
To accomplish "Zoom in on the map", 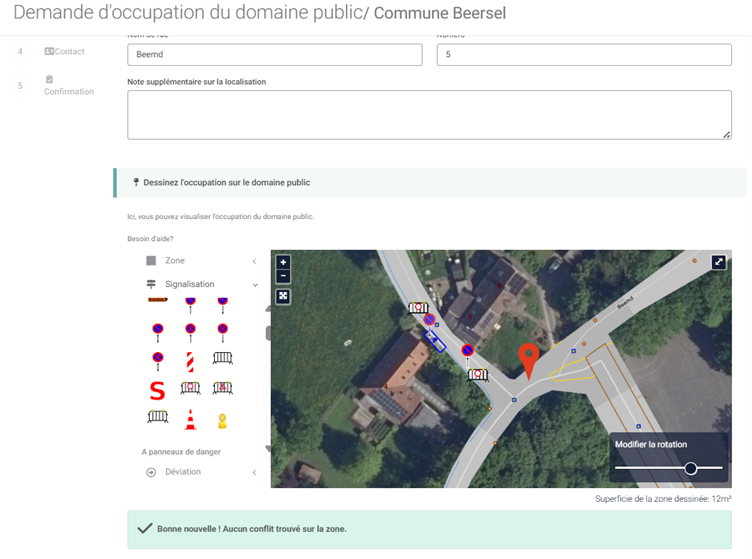I will click(283, 262).
